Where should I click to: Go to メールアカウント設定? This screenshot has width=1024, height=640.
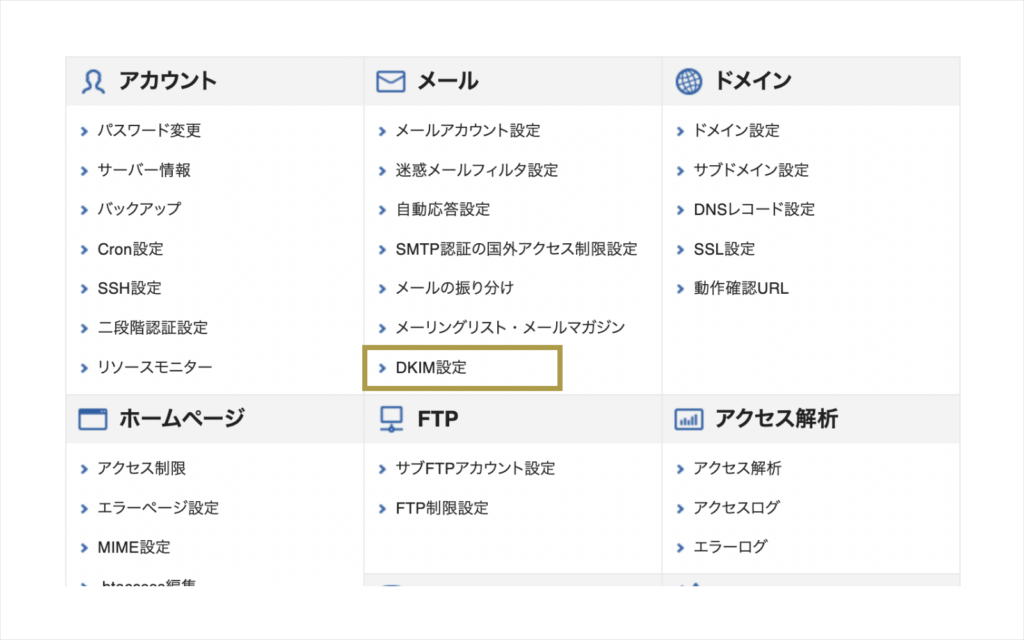[468, 131]
